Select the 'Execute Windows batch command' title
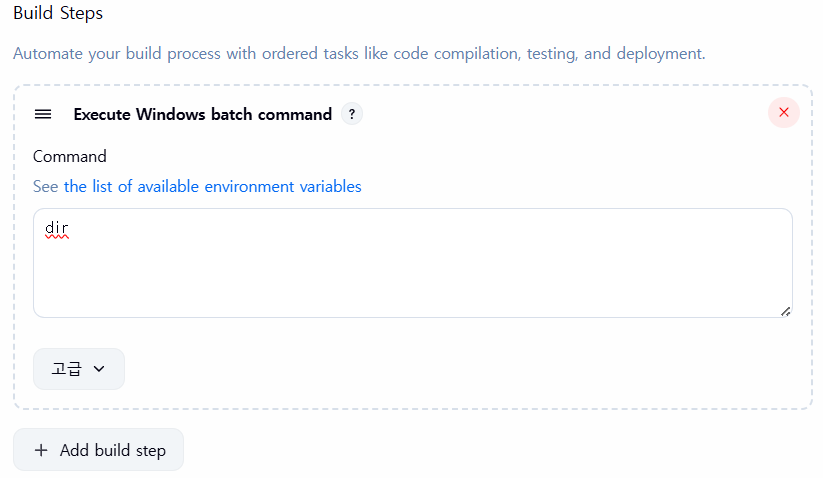The width and height of the screenshot is (823, 478). [203, 114]
